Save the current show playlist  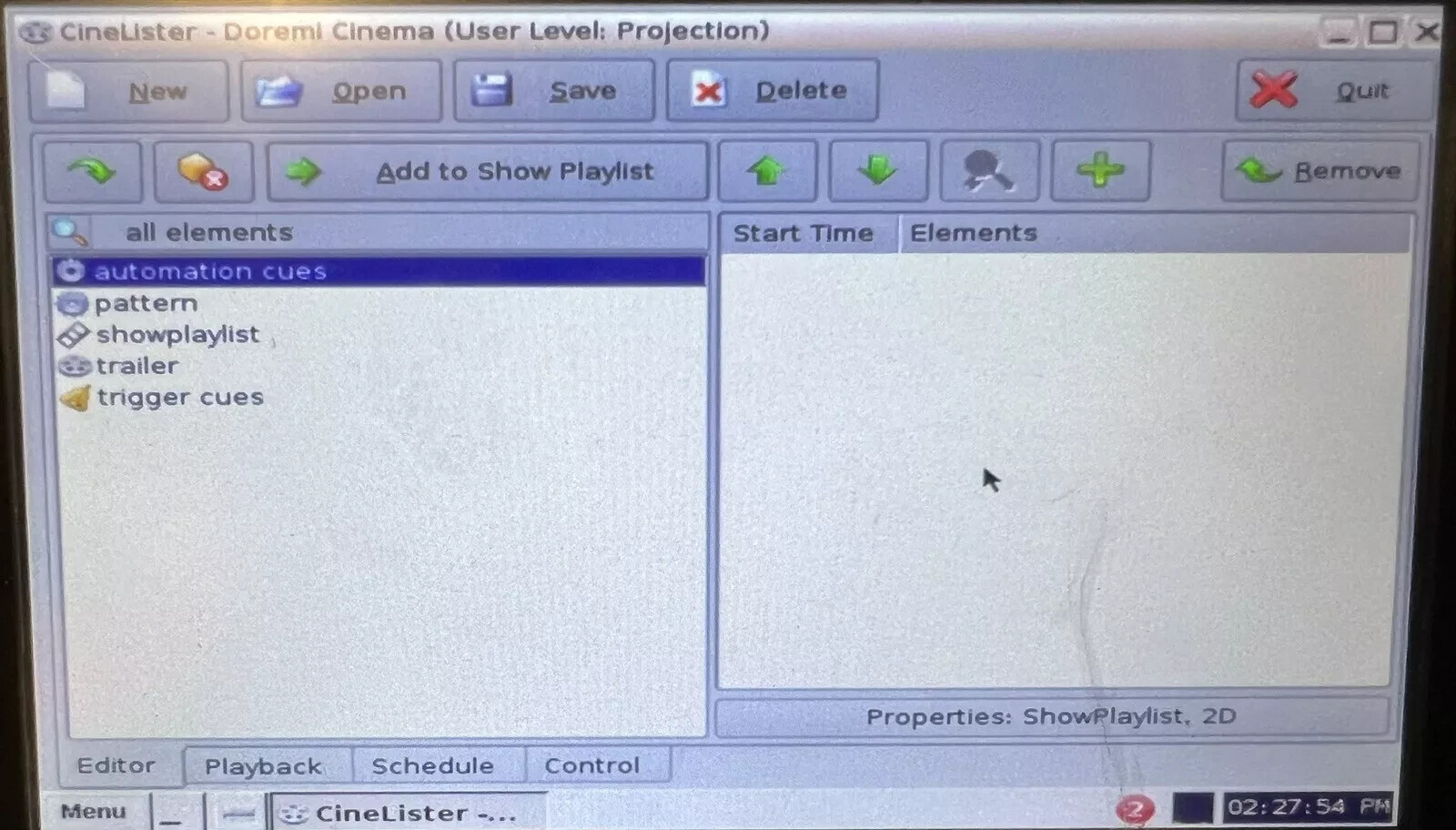tap(554, 91)
